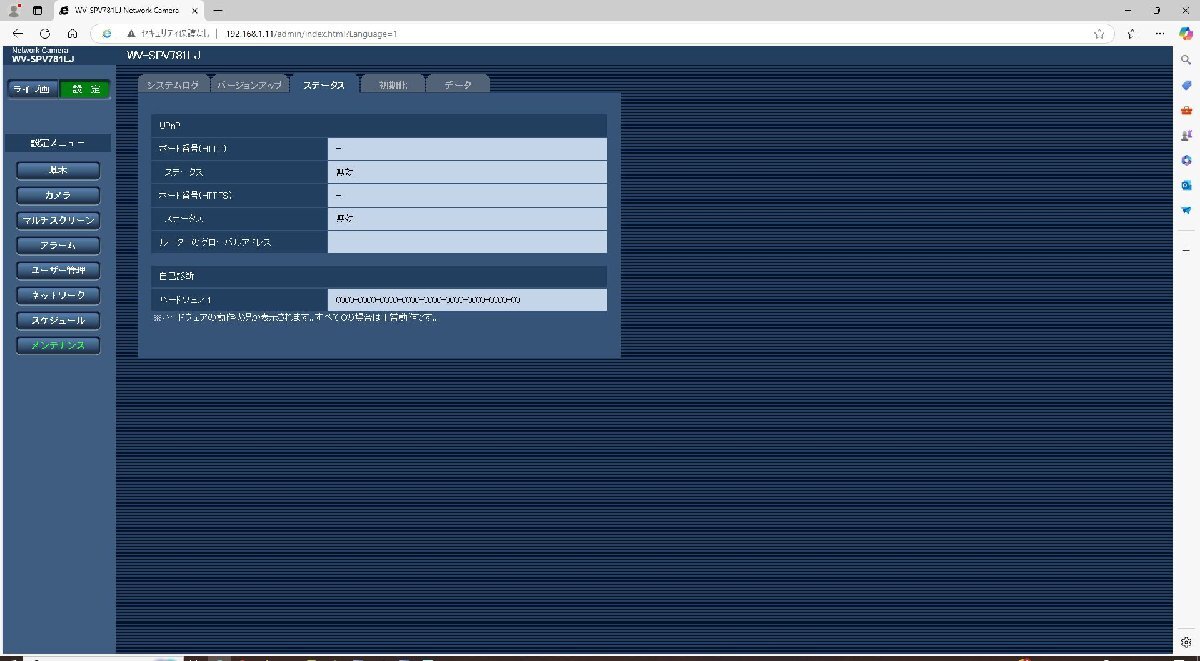1200x661 pixels.
Task: Open the ユーザー管理 settings menu
Action: [58, 271]
